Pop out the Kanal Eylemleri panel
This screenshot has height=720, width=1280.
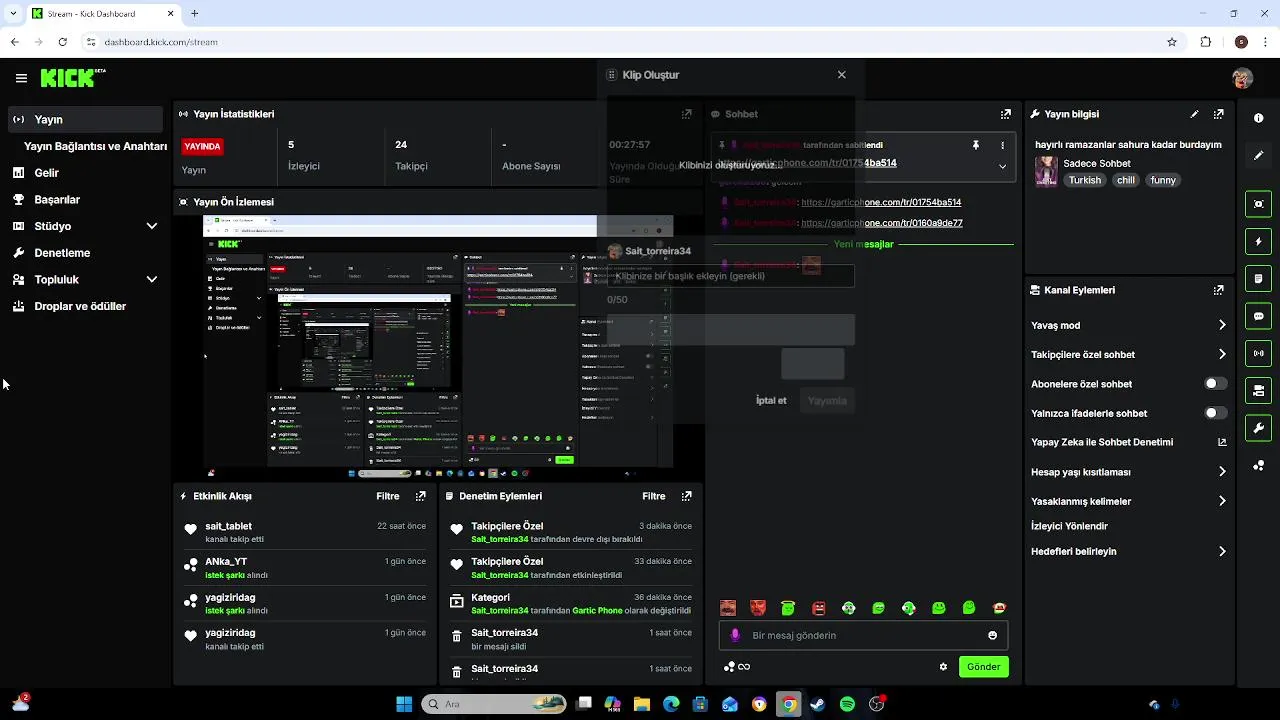pyautogui.click(x=1218, y=290)
